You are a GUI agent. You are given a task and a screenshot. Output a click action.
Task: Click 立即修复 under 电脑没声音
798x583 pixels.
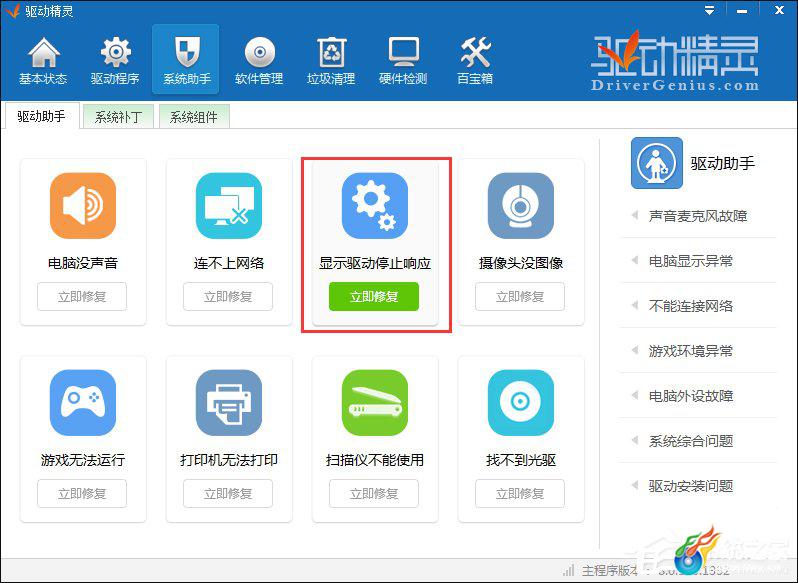pos(82,297)
